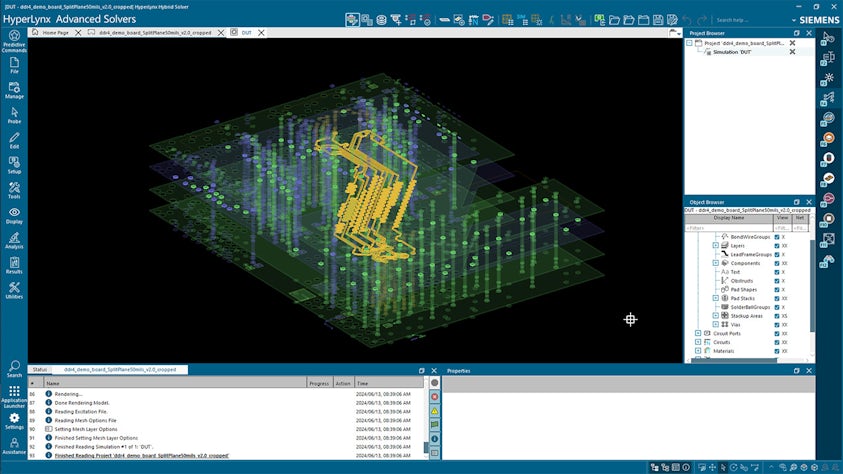Click the Name column header in Status table
This screenshot has height=474, width=843.
(175, 383)
